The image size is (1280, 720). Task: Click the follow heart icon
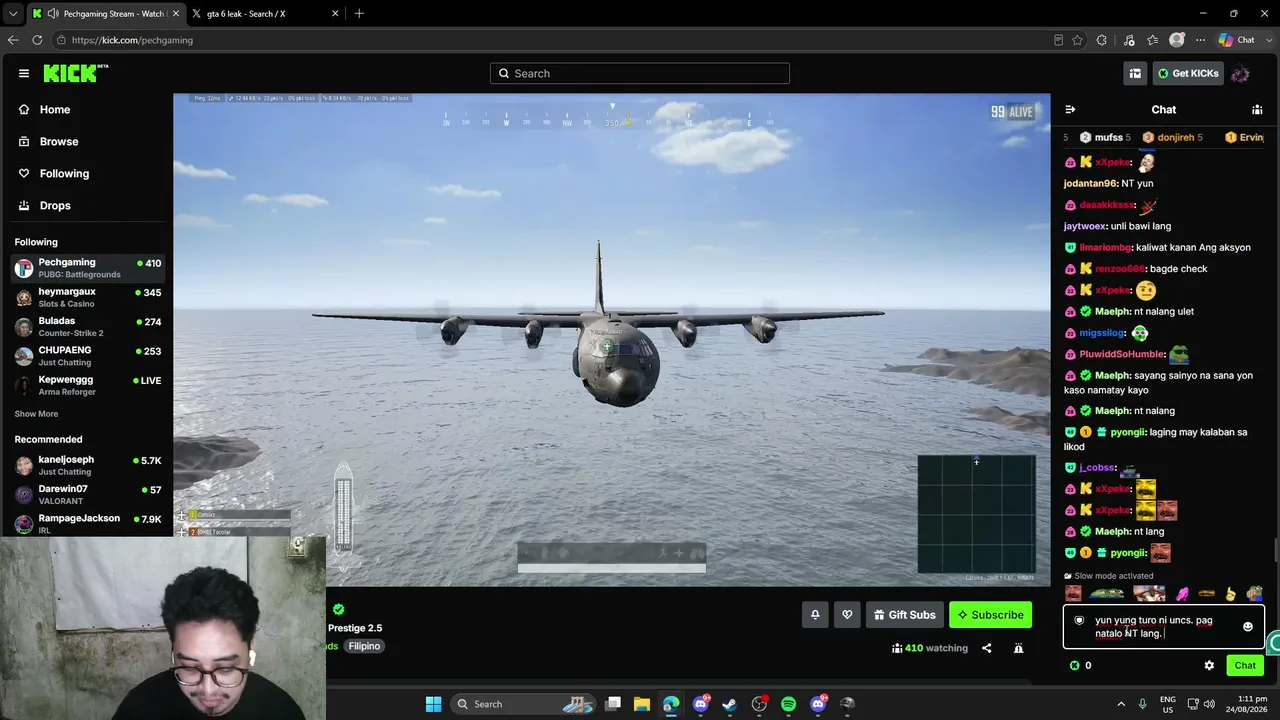point(847,615)
